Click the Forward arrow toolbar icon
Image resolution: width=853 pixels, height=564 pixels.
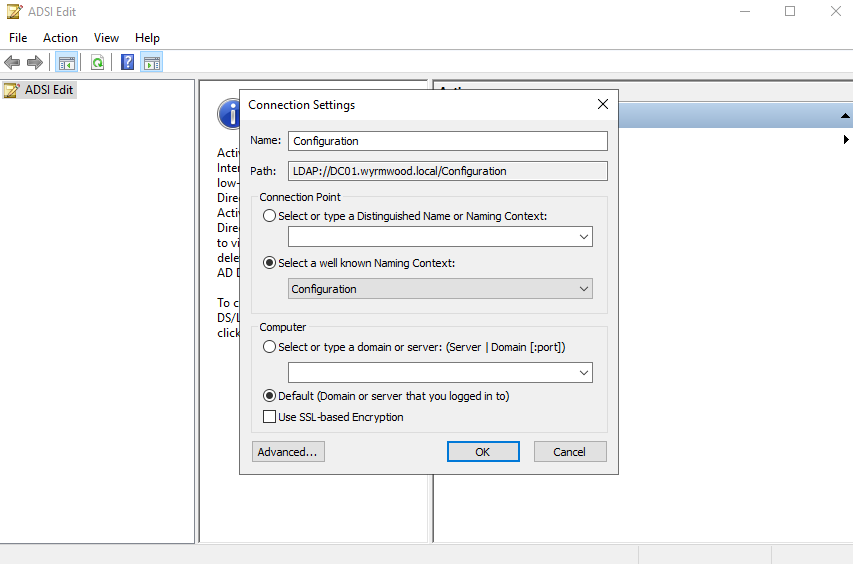[x=35, y=62]
